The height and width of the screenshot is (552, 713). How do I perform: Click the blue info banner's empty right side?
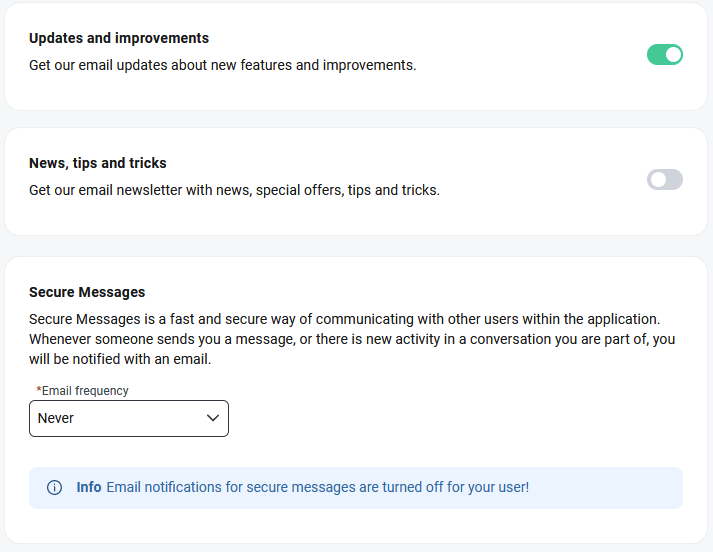[x=610, y=488]
